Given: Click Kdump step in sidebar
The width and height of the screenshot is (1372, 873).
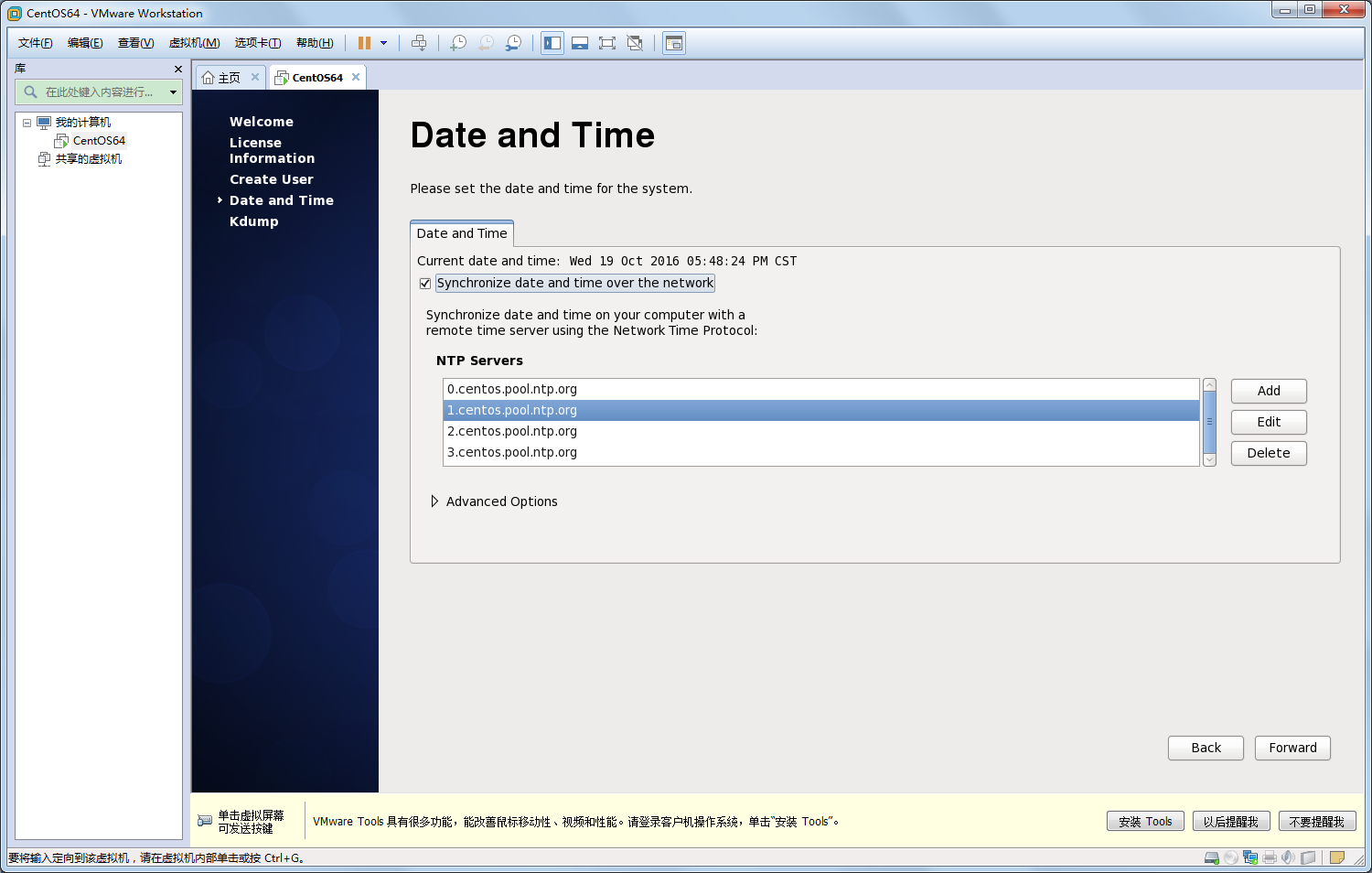Looking at the screenshot, I should click(x=254, y=221).
